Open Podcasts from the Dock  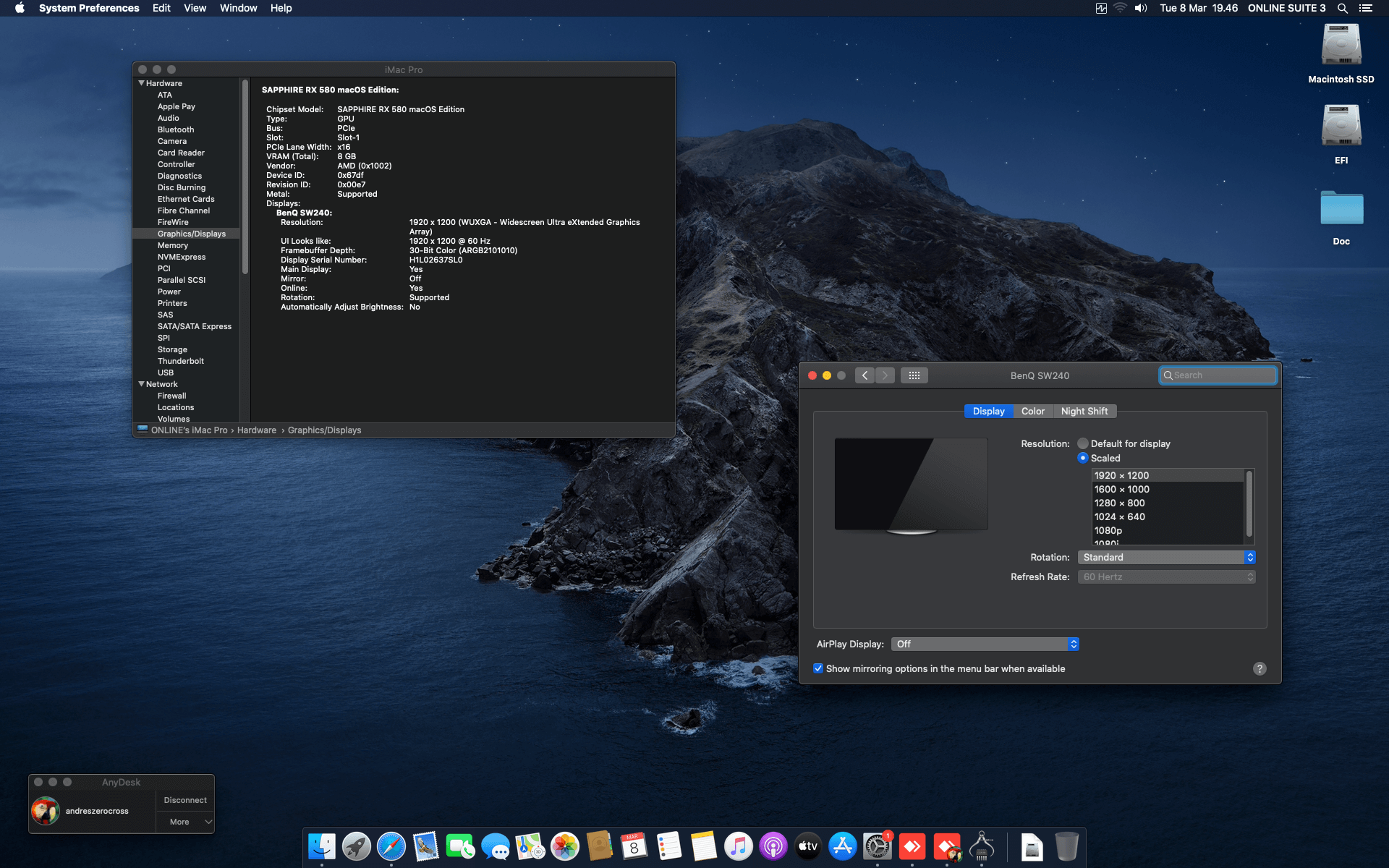point(773,846)
